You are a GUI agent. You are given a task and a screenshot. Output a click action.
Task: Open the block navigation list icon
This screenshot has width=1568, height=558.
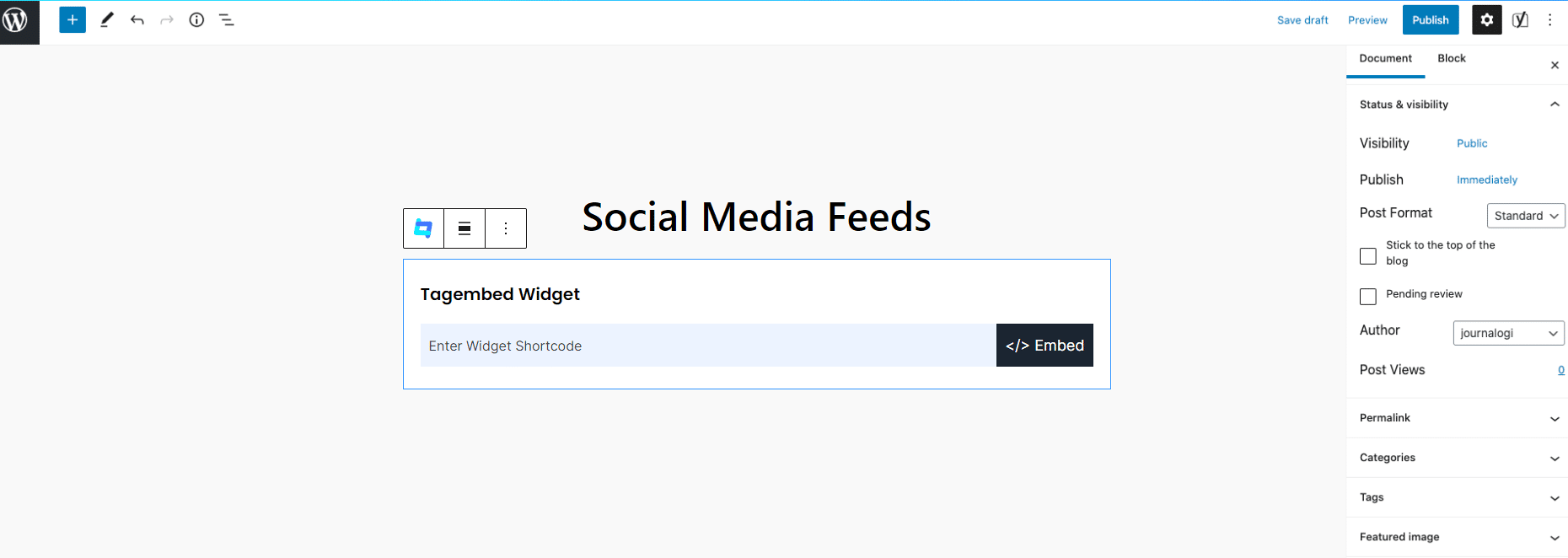(x=227, y=20)
